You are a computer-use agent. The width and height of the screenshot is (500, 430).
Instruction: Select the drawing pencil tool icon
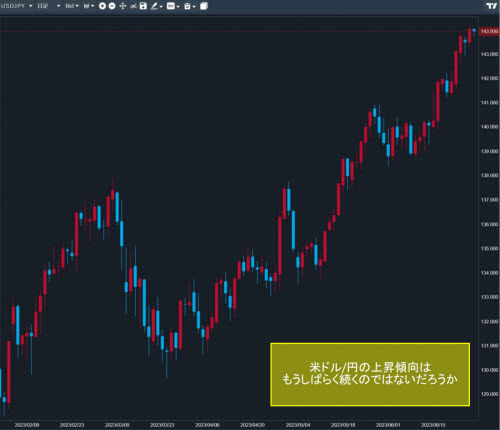[154, 6]
